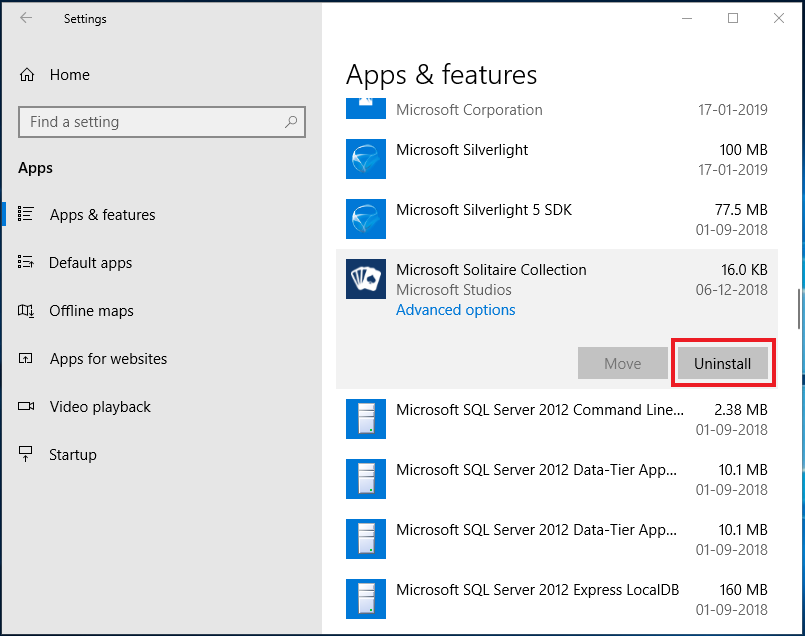Screen dimensions: 805x636
Task: Click the disabled Move button
Action: click(623, 363)
